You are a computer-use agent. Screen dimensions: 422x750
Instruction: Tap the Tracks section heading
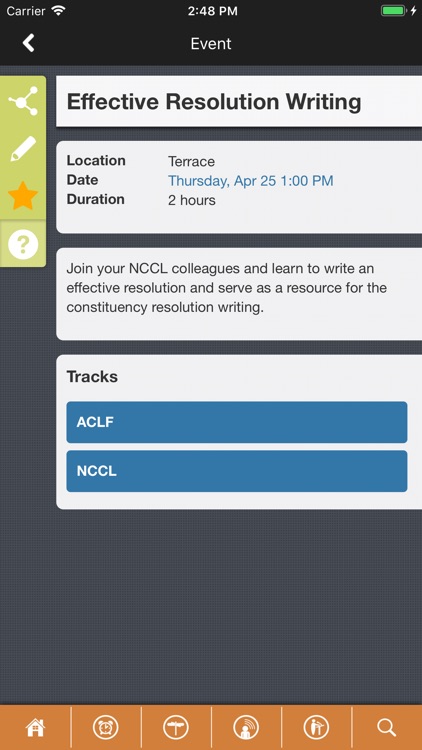92,376
